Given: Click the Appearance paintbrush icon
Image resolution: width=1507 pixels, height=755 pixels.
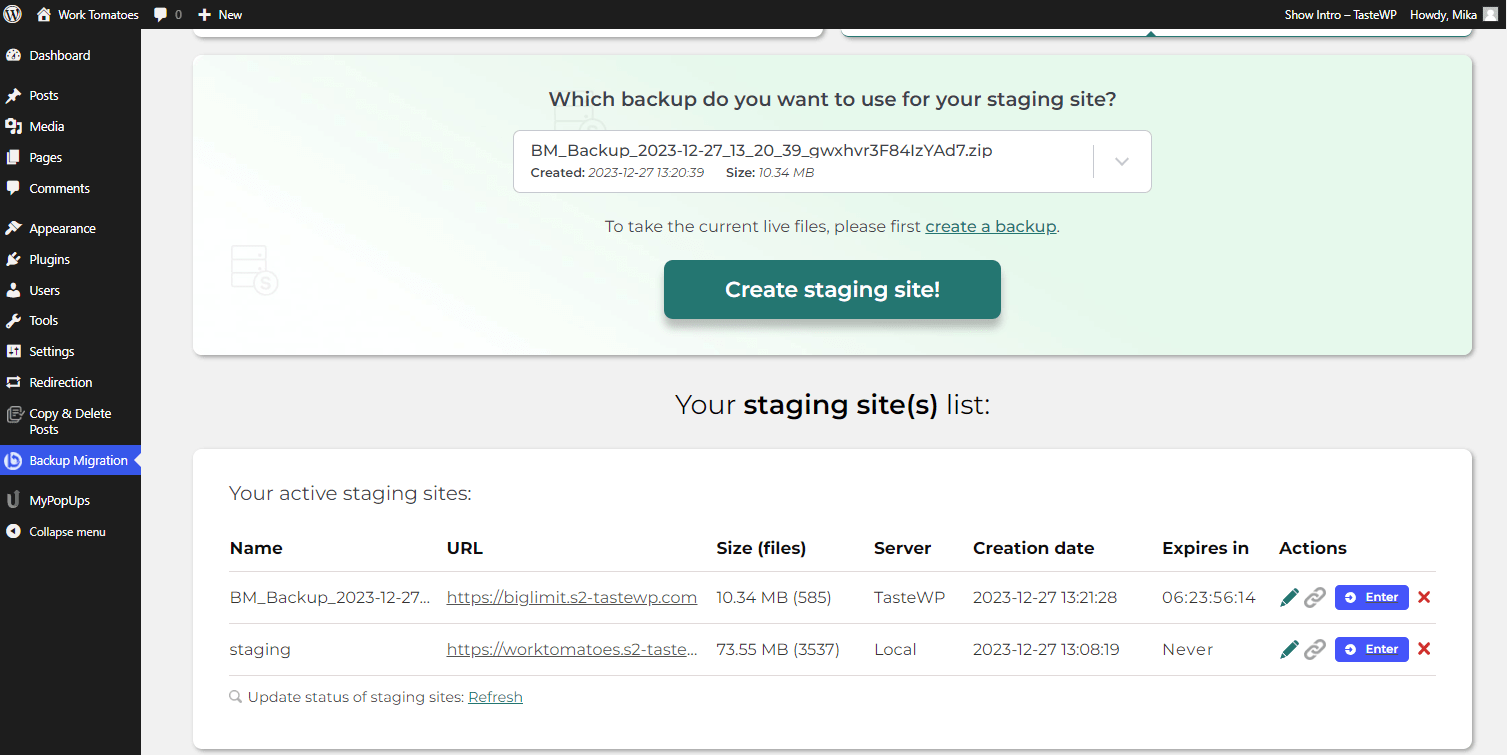Looking at the screenshot, I should point(13,229).
